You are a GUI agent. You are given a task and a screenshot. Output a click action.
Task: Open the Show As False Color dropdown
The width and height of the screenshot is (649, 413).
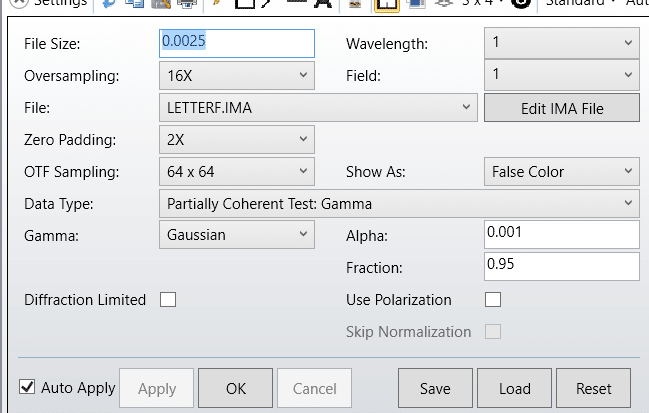click(x=561, y=172)
